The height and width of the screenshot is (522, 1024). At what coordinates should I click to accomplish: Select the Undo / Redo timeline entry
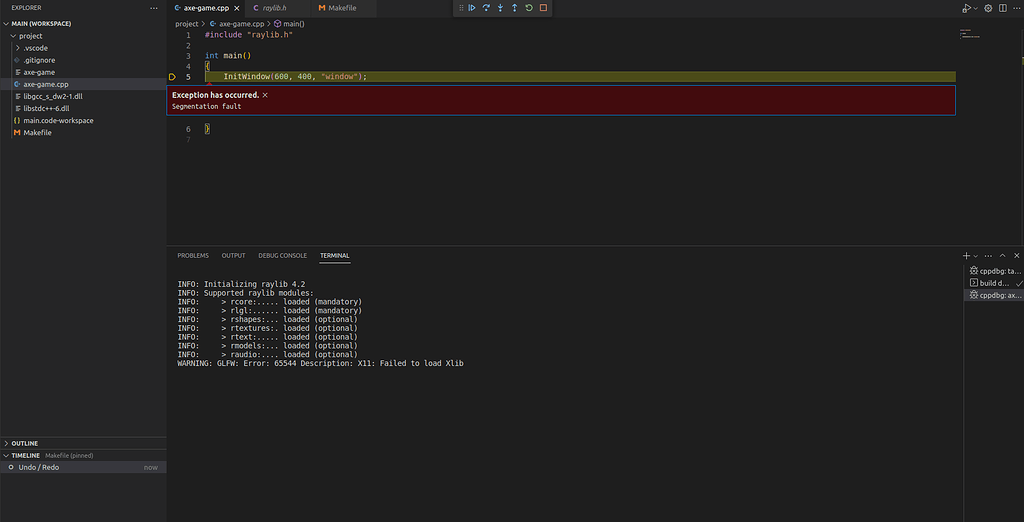click(x=83, y=467)
